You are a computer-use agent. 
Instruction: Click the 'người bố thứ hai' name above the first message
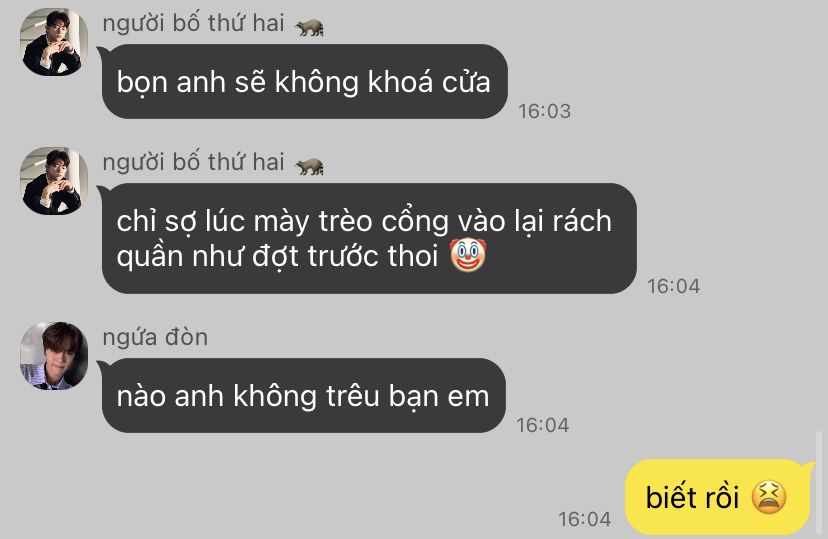pos(193,24)
